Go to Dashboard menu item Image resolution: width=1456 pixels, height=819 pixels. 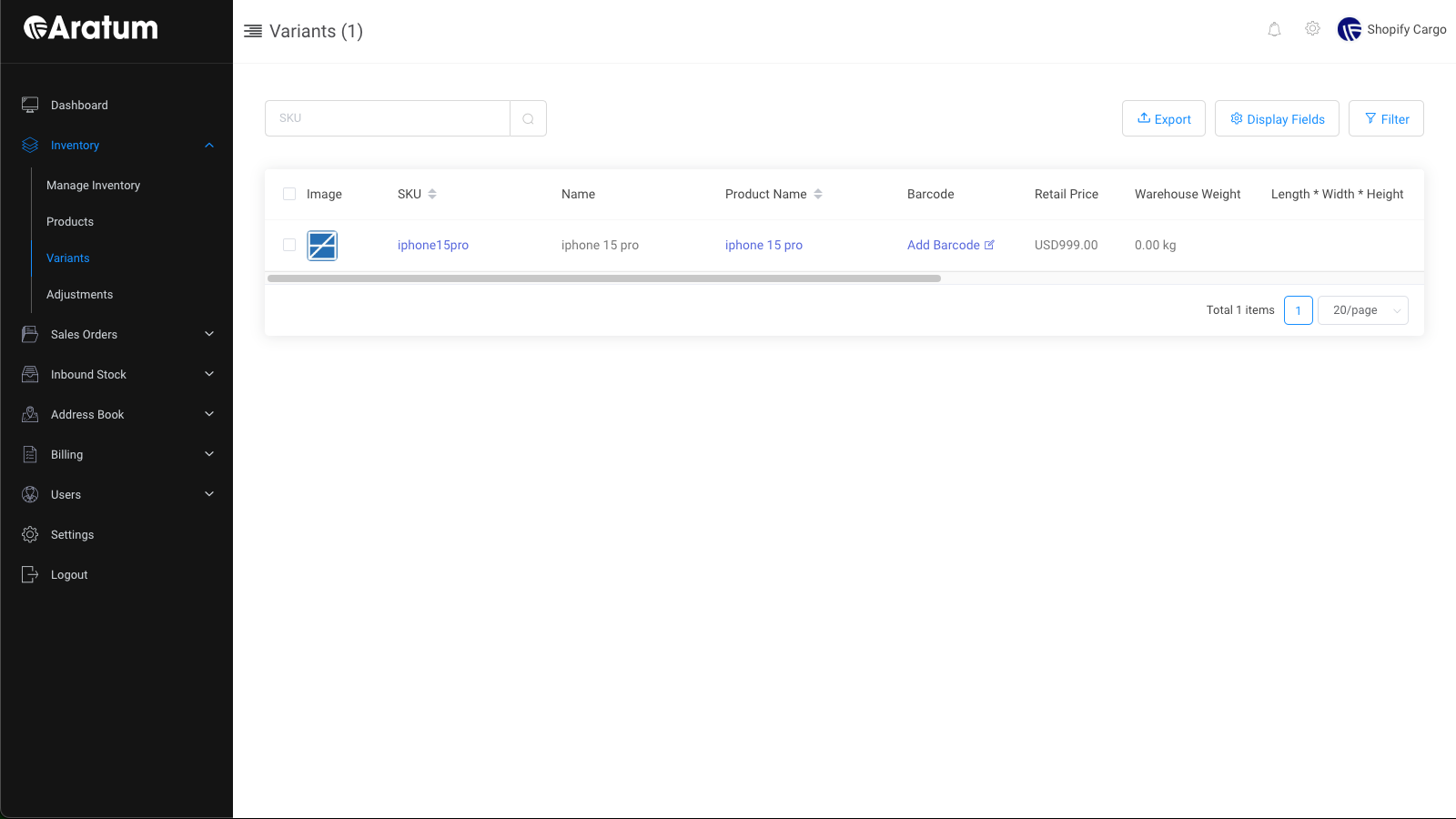[x=79, y=105]
